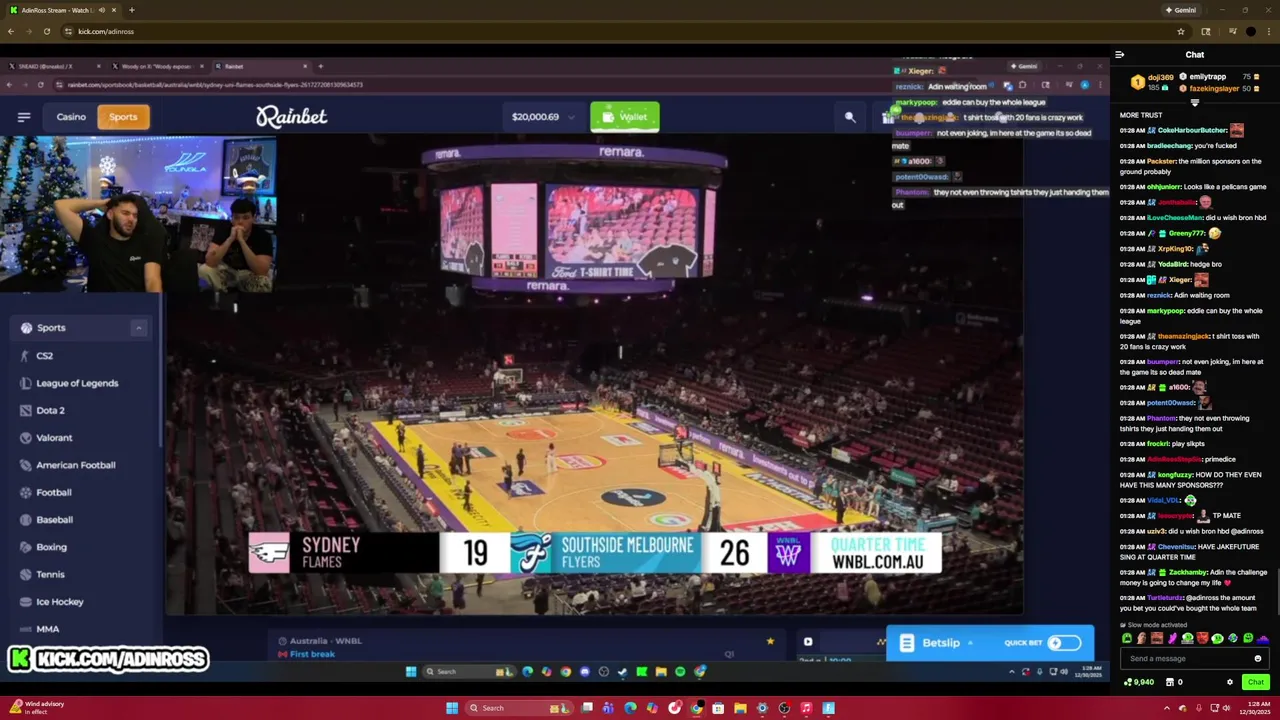This screenshot has height=720, width=1280.
Task: Reload the kick.com page
Action: (x=46, y=31)
